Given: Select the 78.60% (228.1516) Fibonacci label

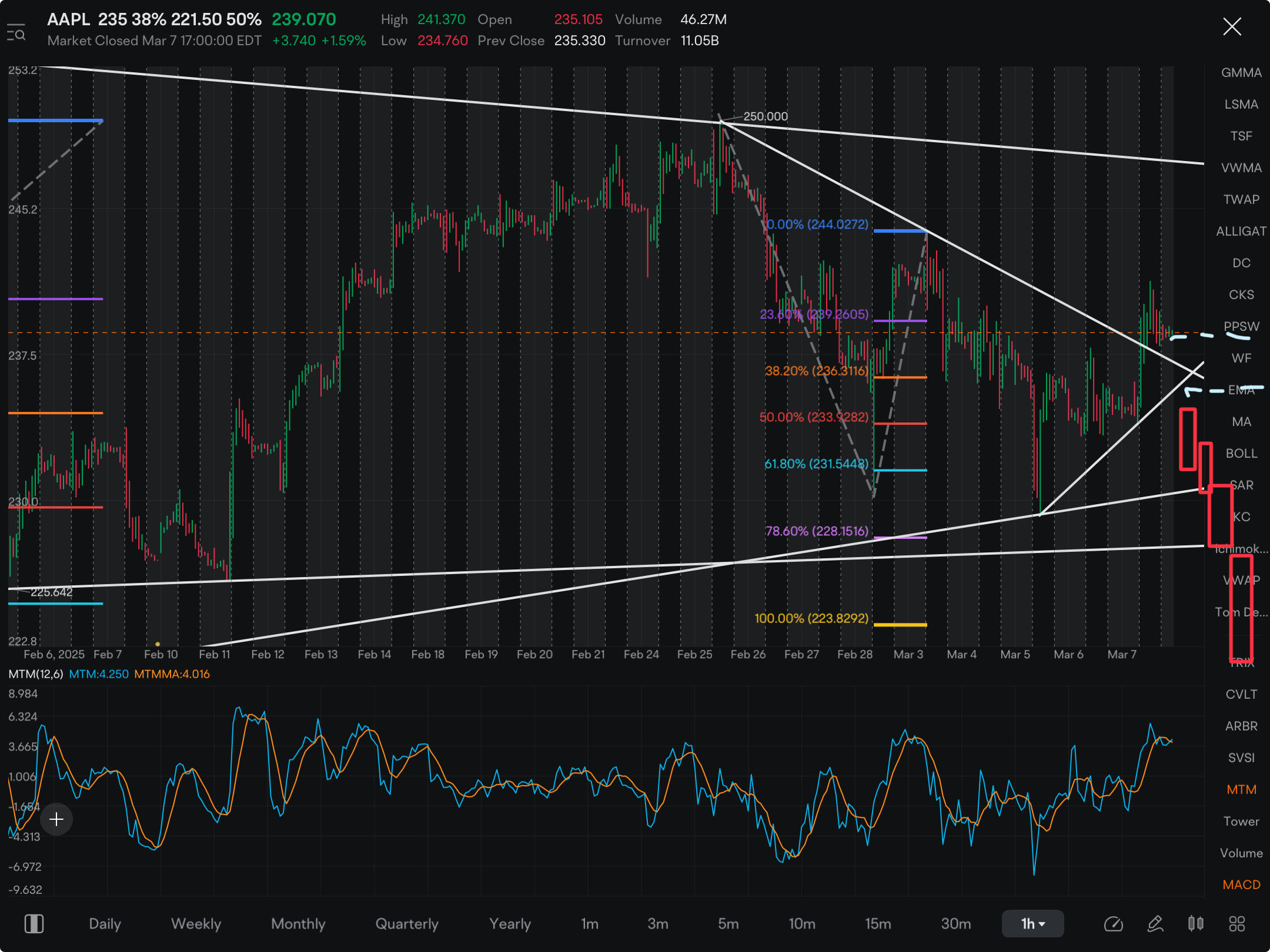Looking at the screenshot, I should click(x=817, y=531).
